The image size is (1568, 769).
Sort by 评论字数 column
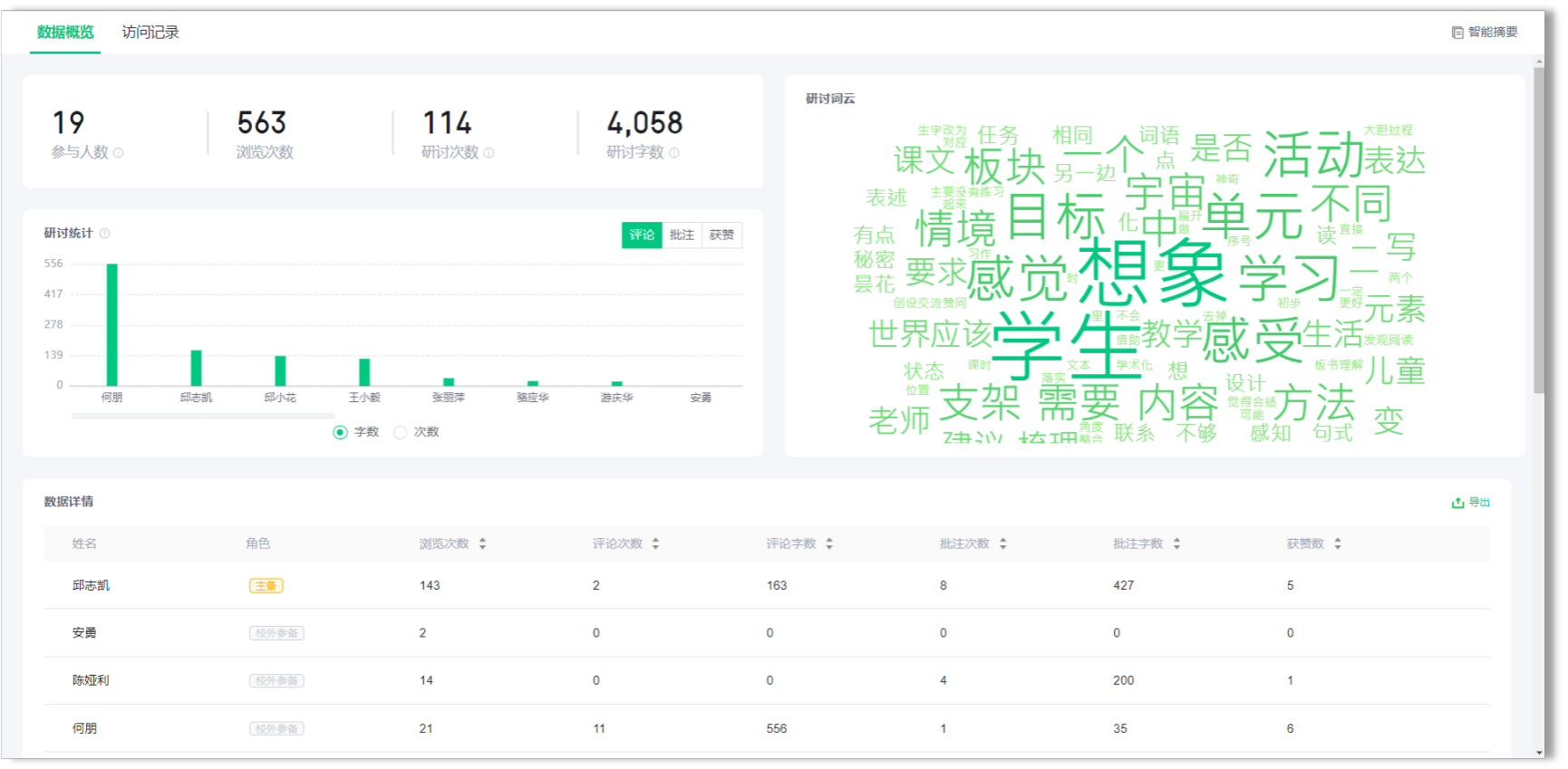click(x=828, y=543)
